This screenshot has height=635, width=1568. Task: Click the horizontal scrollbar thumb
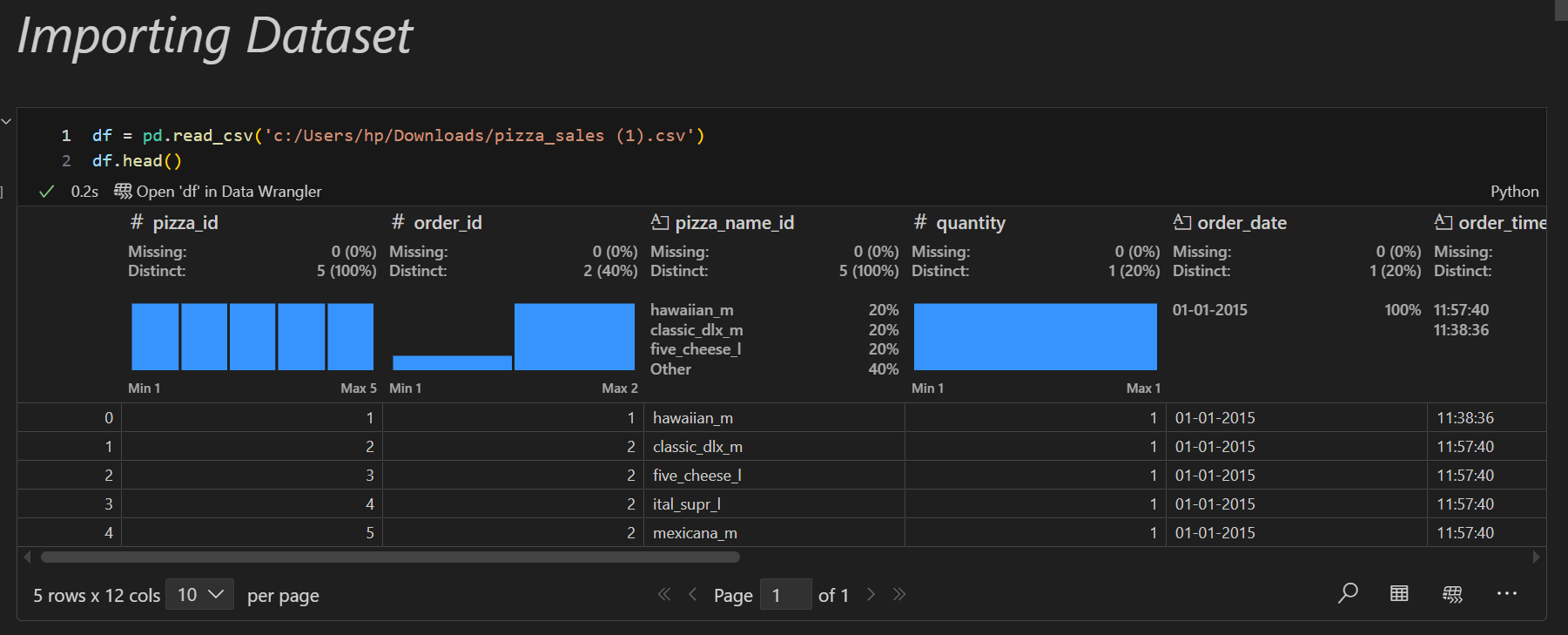coord(390,557)
